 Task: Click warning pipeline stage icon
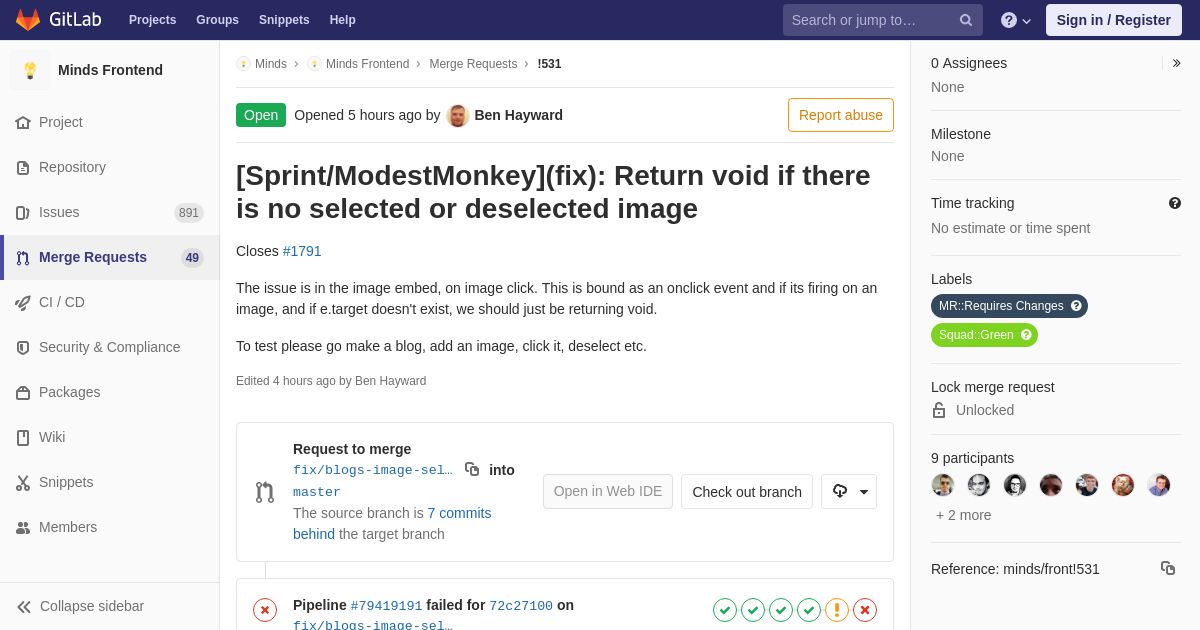point(837,610)
